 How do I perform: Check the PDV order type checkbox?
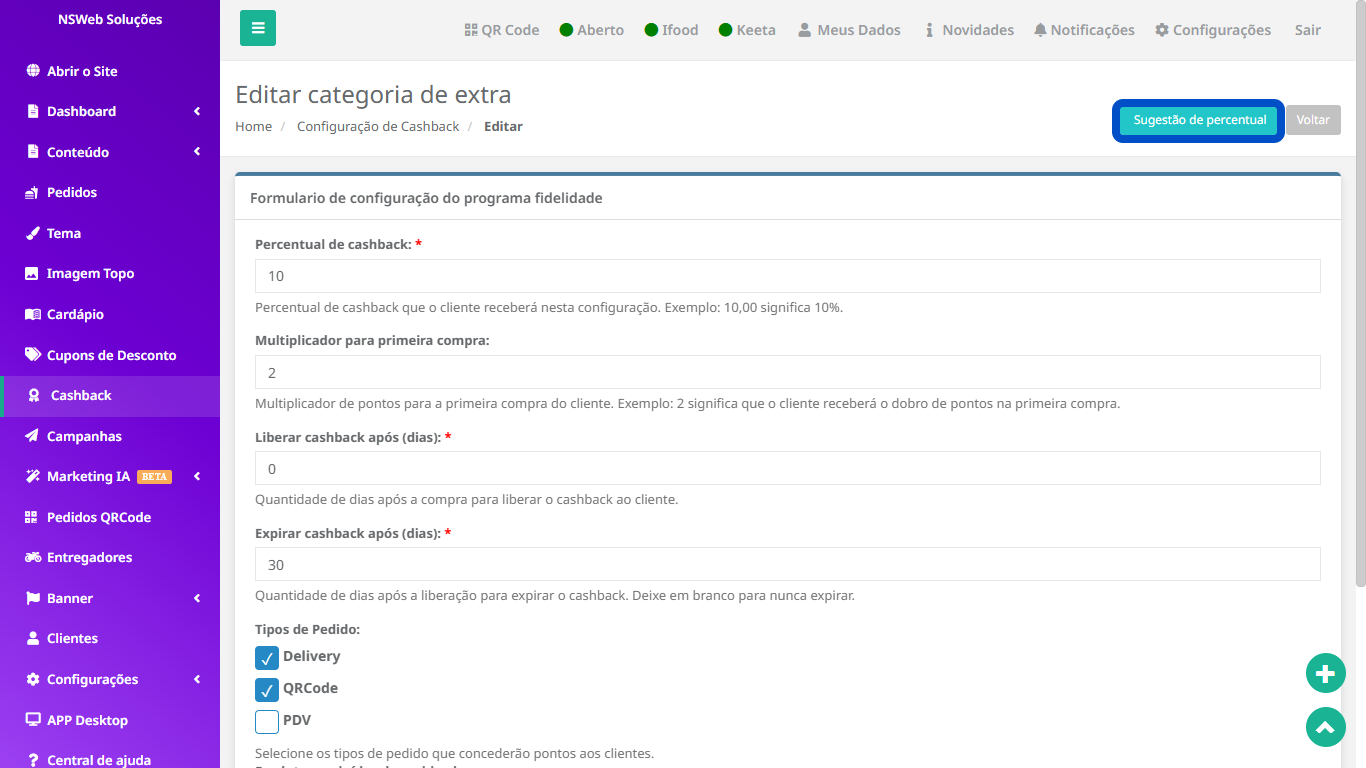[x=267, y=722]
